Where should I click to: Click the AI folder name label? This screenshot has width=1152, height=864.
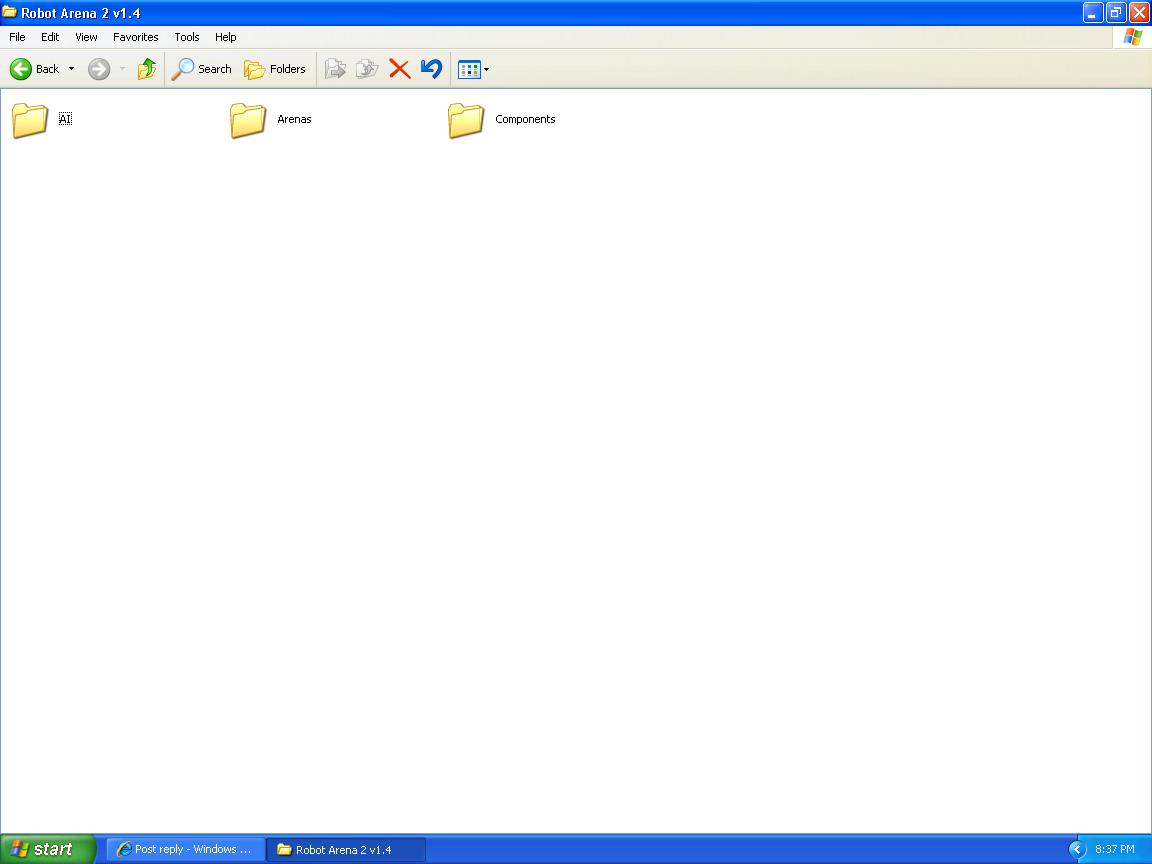point(65,119)
